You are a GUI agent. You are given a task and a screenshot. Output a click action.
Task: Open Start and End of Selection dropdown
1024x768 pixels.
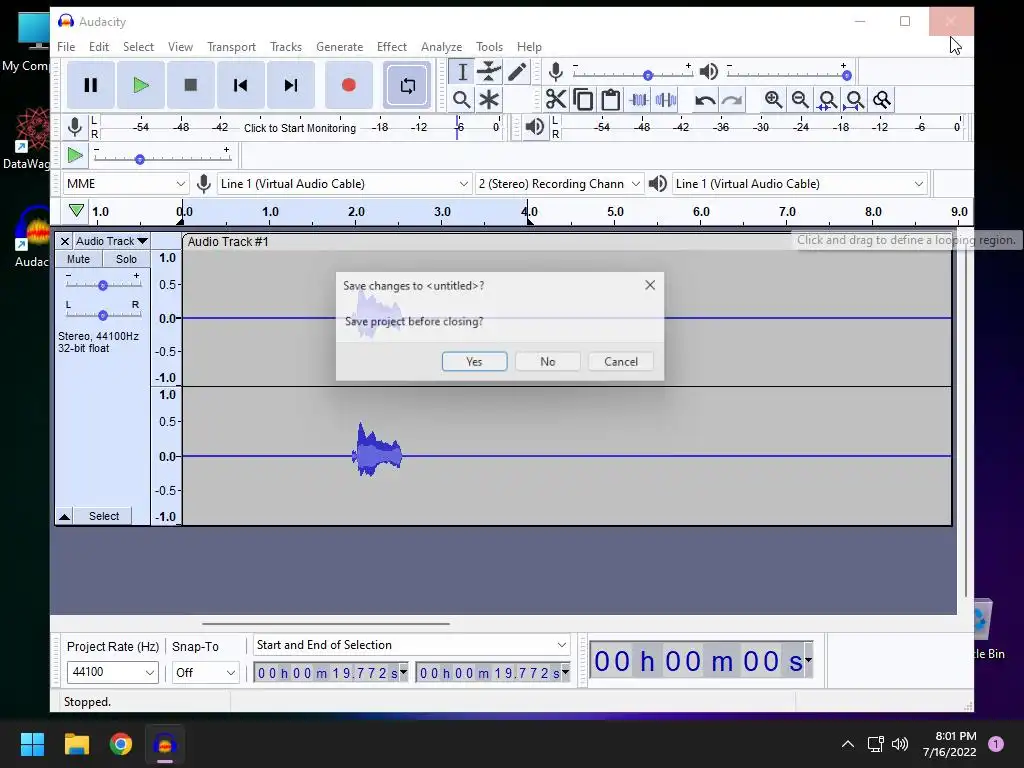(411, 645)
